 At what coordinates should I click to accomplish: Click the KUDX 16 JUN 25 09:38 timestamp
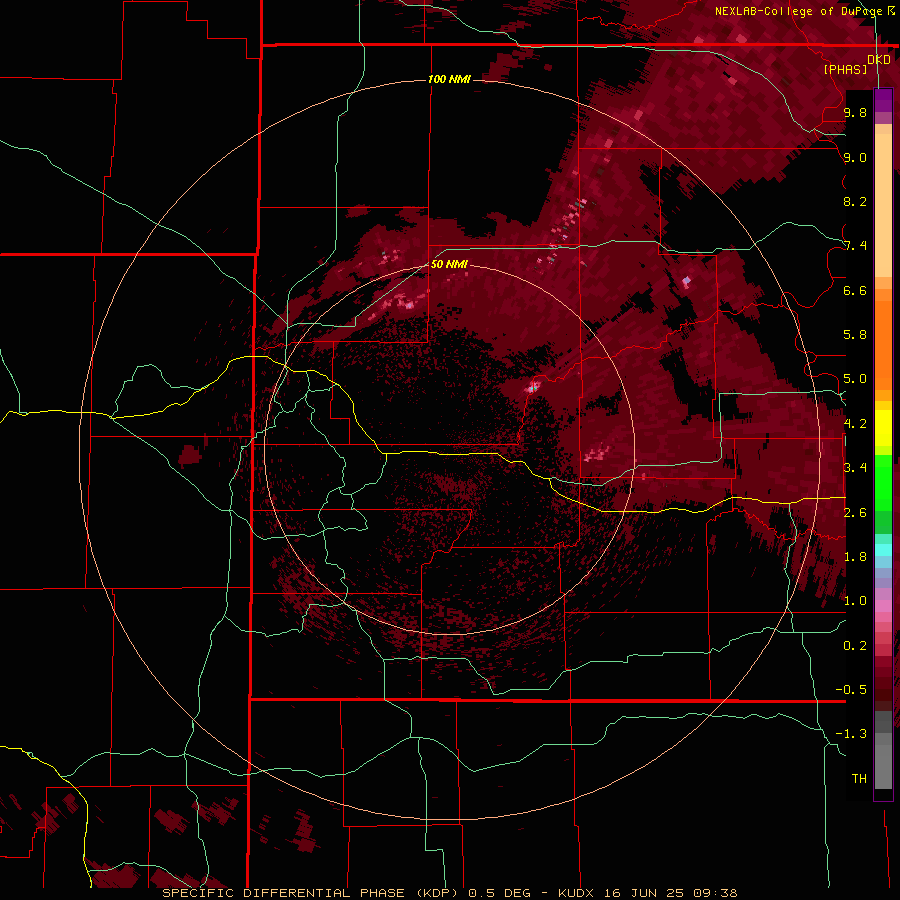[647, 893]
